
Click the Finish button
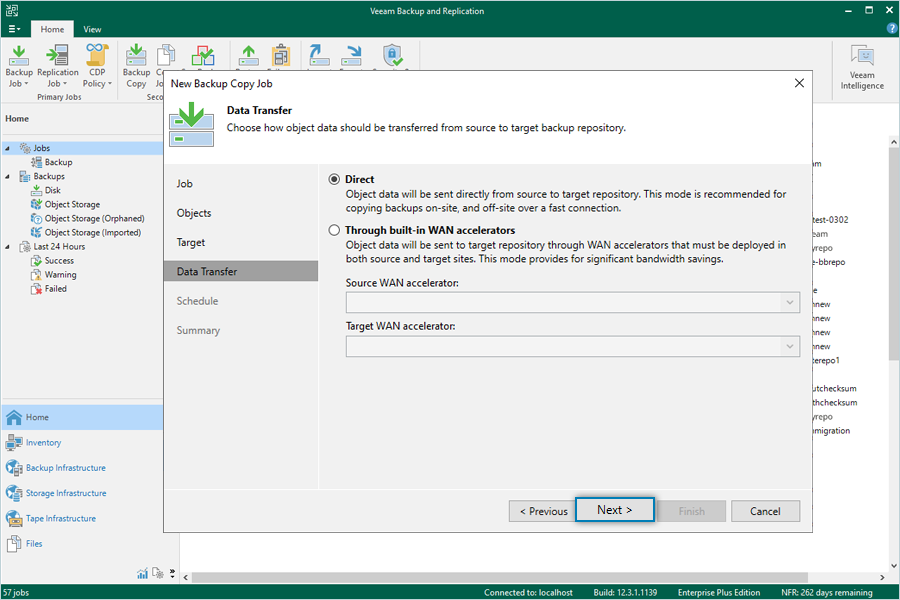pos(691,511)
